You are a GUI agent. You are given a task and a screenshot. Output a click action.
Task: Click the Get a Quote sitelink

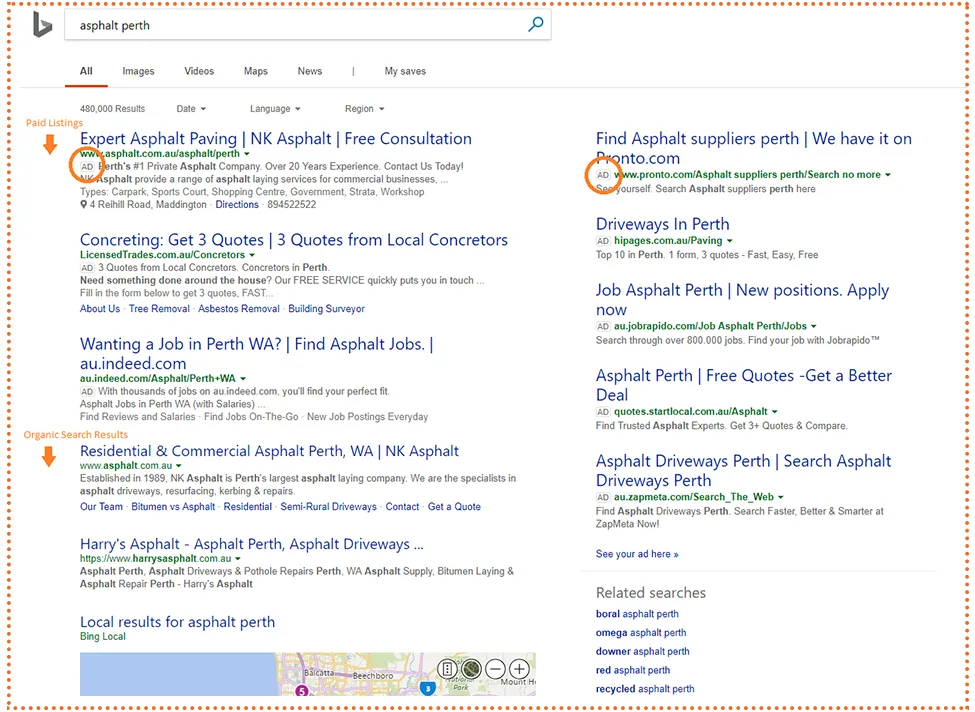(x=454, y=507)
